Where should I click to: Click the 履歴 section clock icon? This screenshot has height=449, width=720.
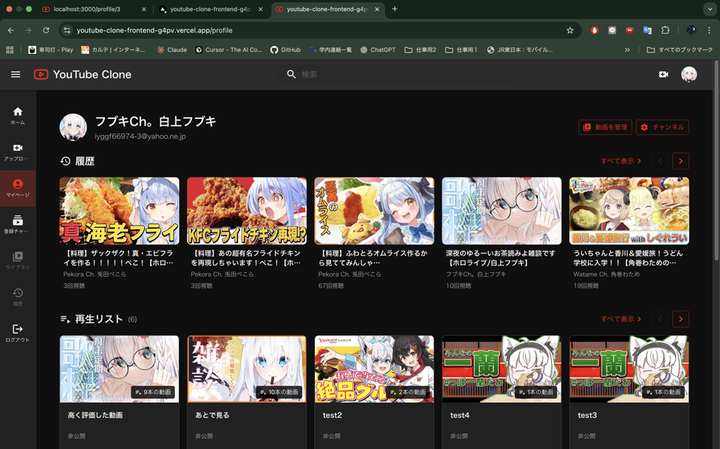(66, 161)
